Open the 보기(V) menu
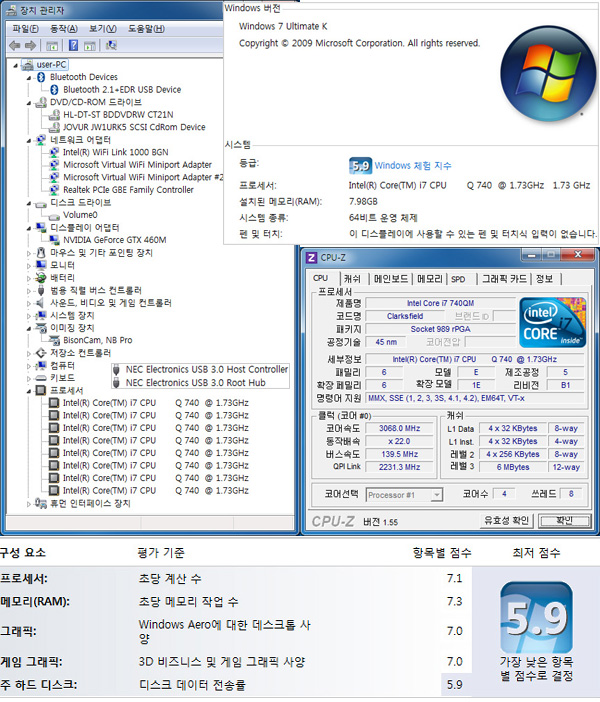600x702 pixels. (103, 29)
